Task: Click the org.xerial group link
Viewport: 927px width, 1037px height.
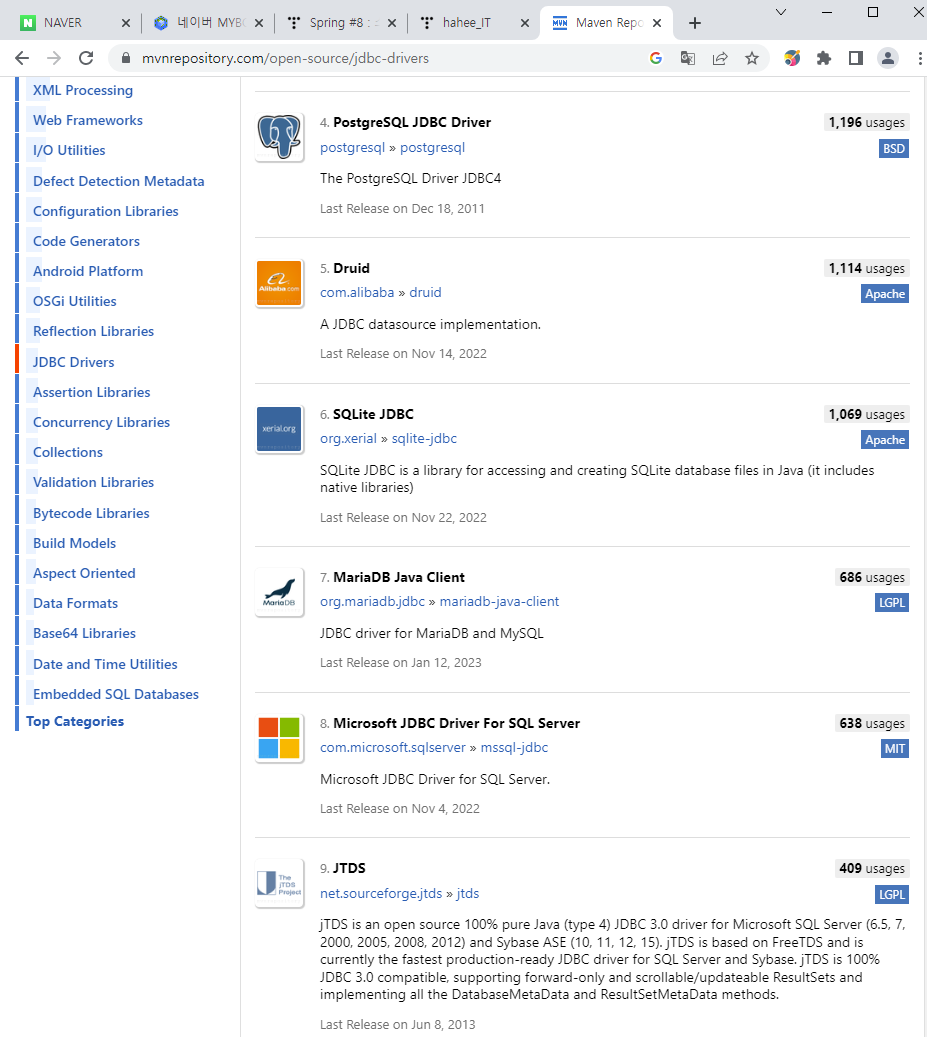Action: [x=348, y=438]
